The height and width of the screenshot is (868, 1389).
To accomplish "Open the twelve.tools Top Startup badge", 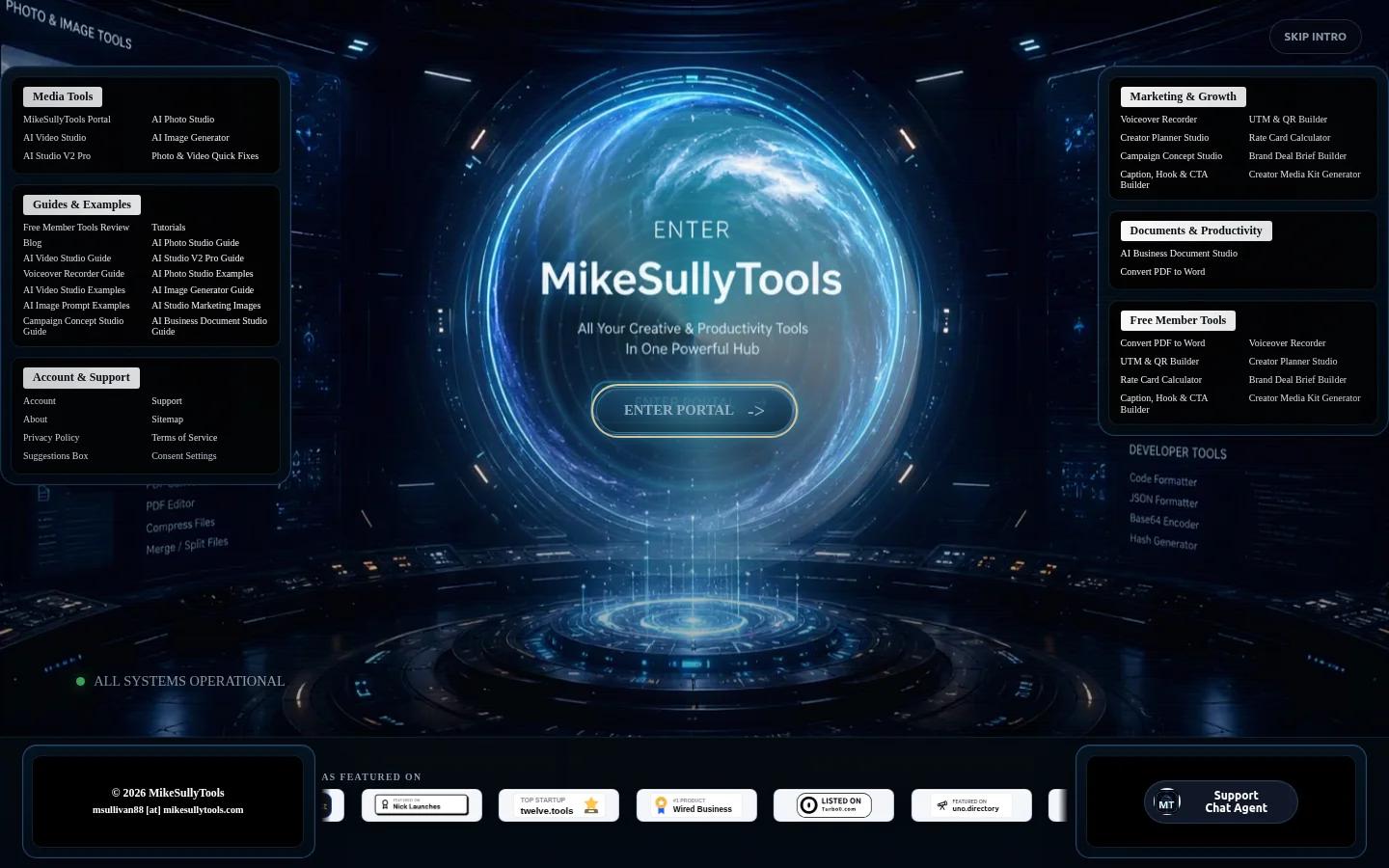I will coord(558,805).
